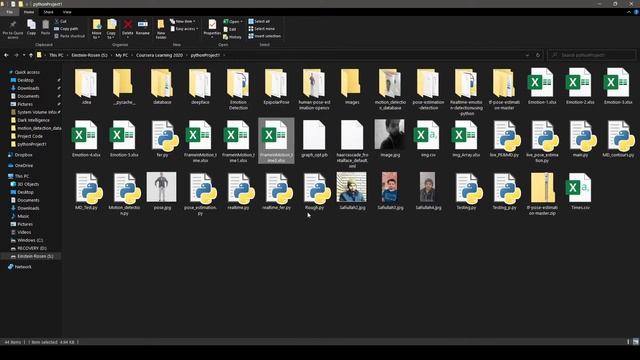This screenshot has width=640, height=360.
Task: Switch to large icons view button
Action: (636, 342)
